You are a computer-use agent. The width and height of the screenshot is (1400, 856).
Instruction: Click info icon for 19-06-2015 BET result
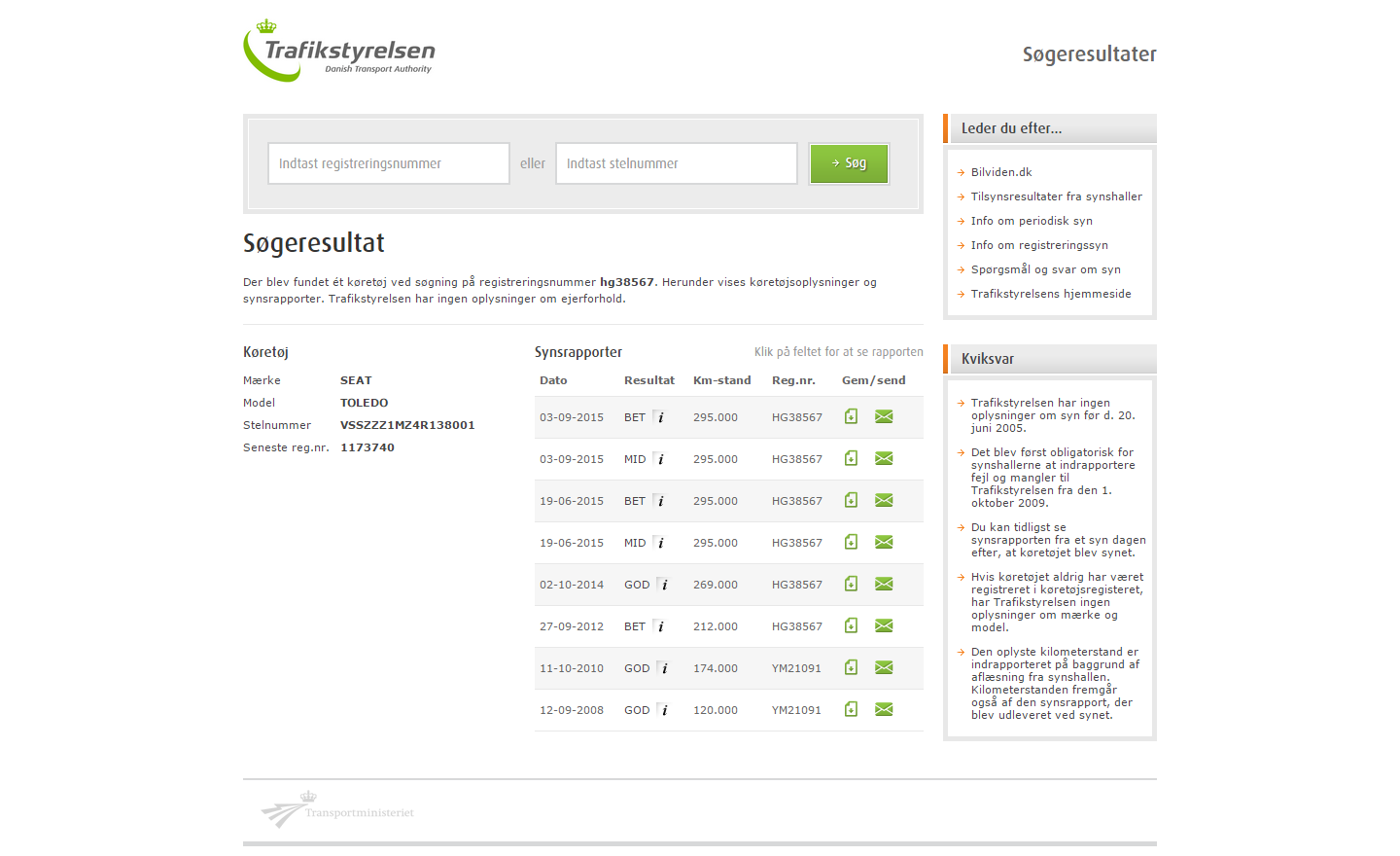660,501
